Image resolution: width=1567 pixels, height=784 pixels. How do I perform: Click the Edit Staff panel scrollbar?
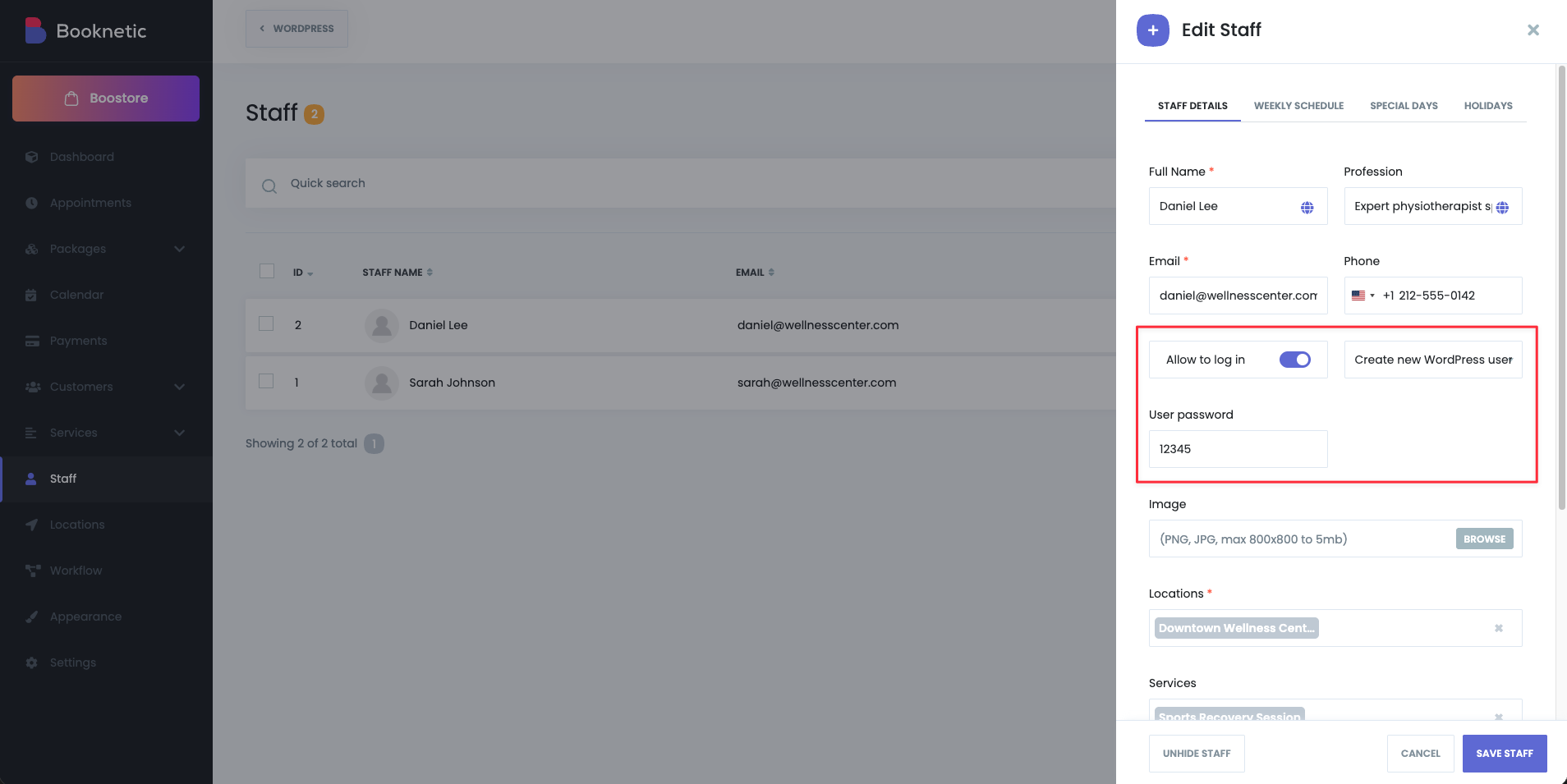(1561, 287)
